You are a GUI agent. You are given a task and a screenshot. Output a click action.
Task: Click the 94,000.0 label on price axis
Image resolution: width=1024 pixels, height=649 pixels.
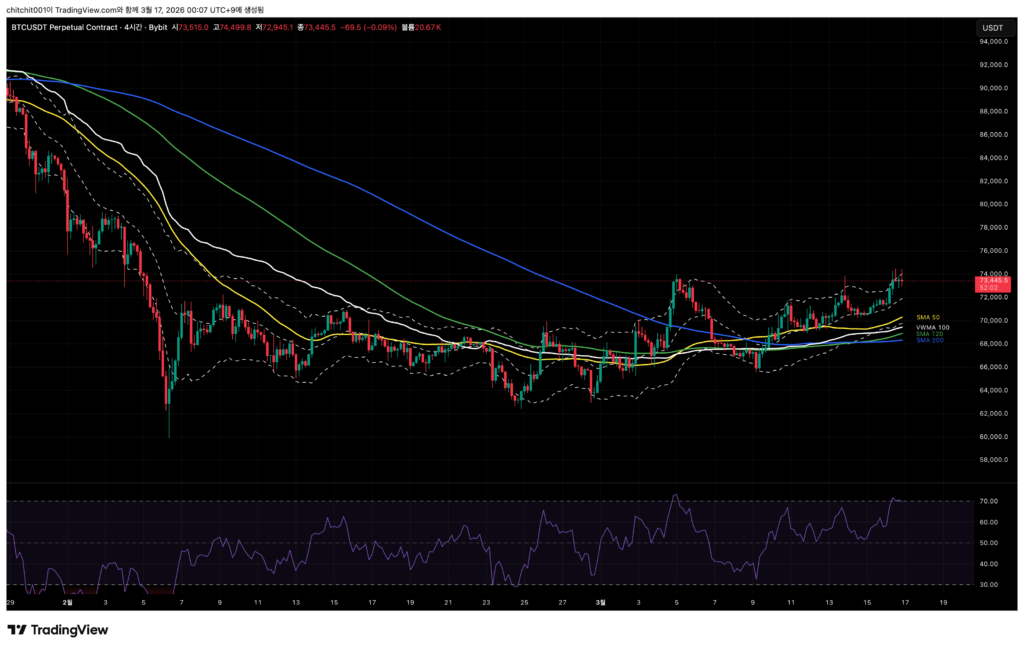(993, 42)
